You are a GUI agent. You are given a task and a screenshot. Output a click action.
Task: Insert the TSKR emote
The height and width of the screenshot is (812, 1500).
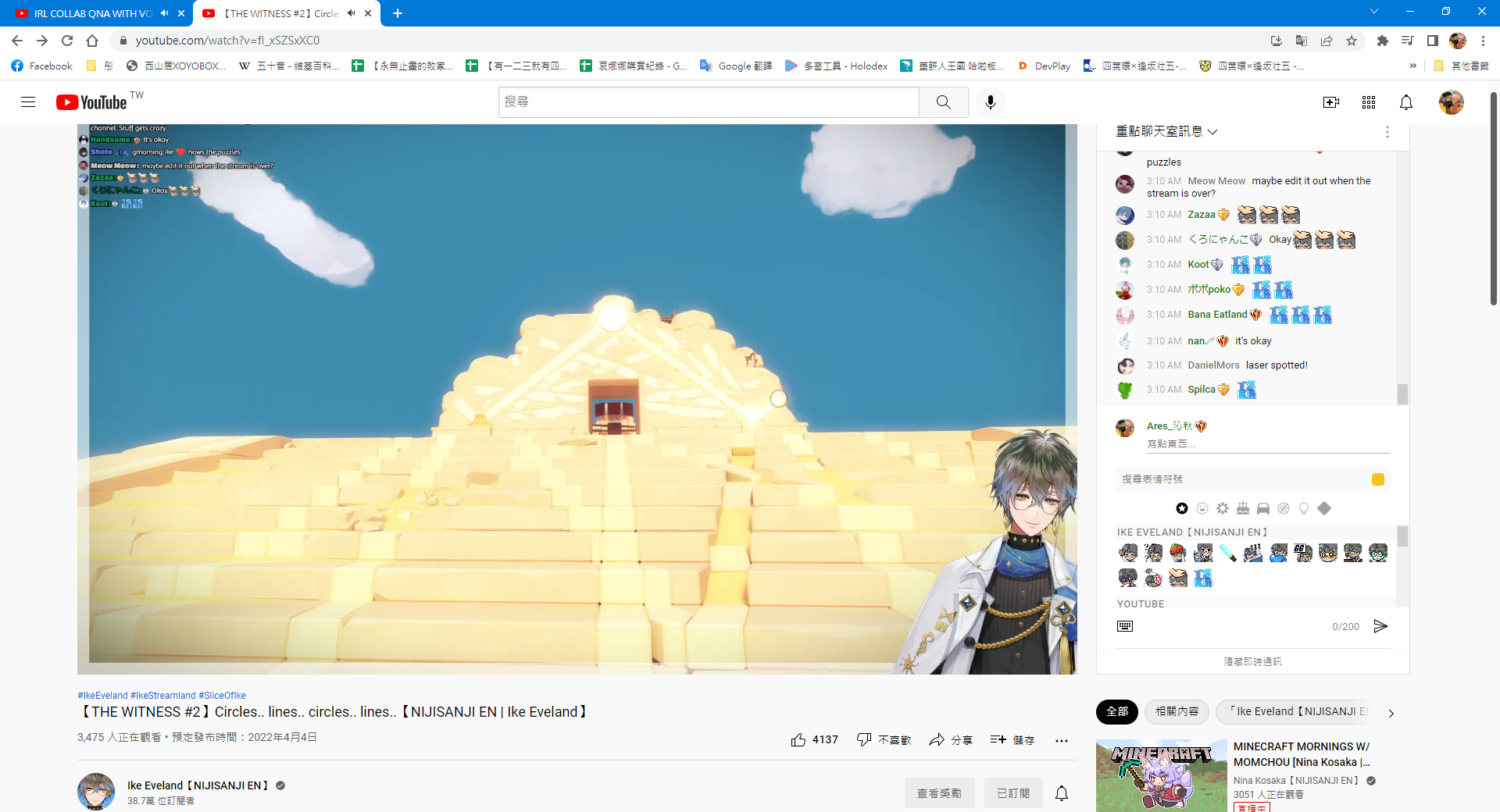1203,578
